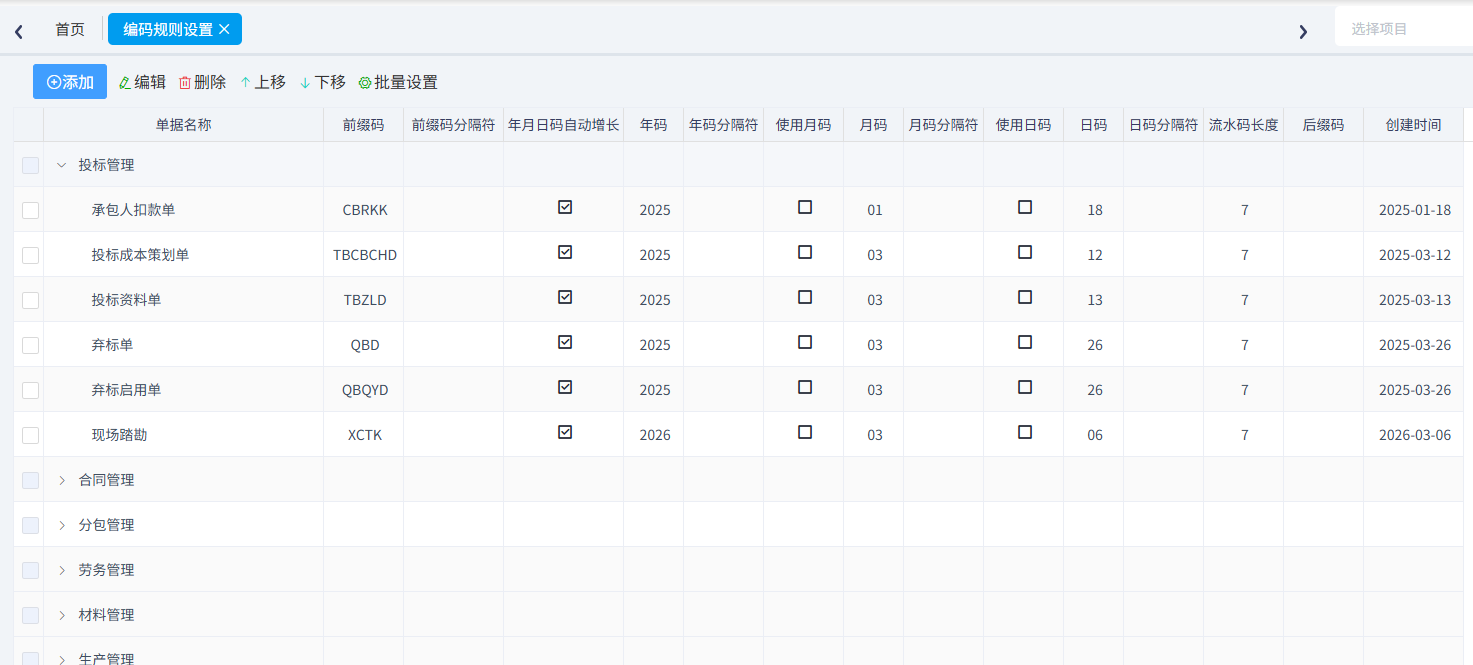Click the 投标资料单 document name
Viewport: 1473px width, 665px height.
click(126, 300)
